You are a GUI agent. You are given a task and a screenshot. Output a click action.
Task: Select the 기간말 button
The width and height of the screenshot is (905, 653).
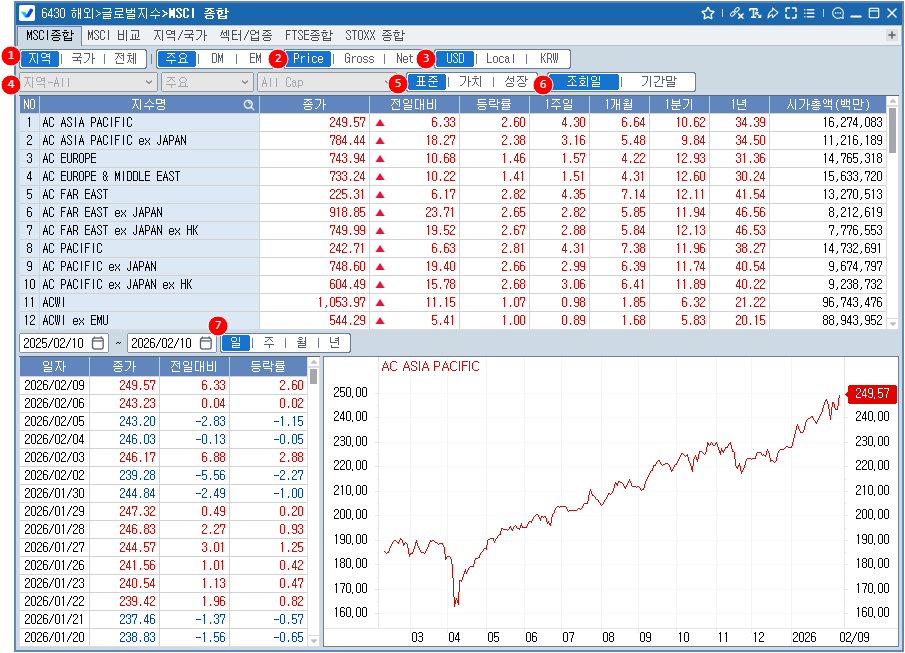[659, 81]
